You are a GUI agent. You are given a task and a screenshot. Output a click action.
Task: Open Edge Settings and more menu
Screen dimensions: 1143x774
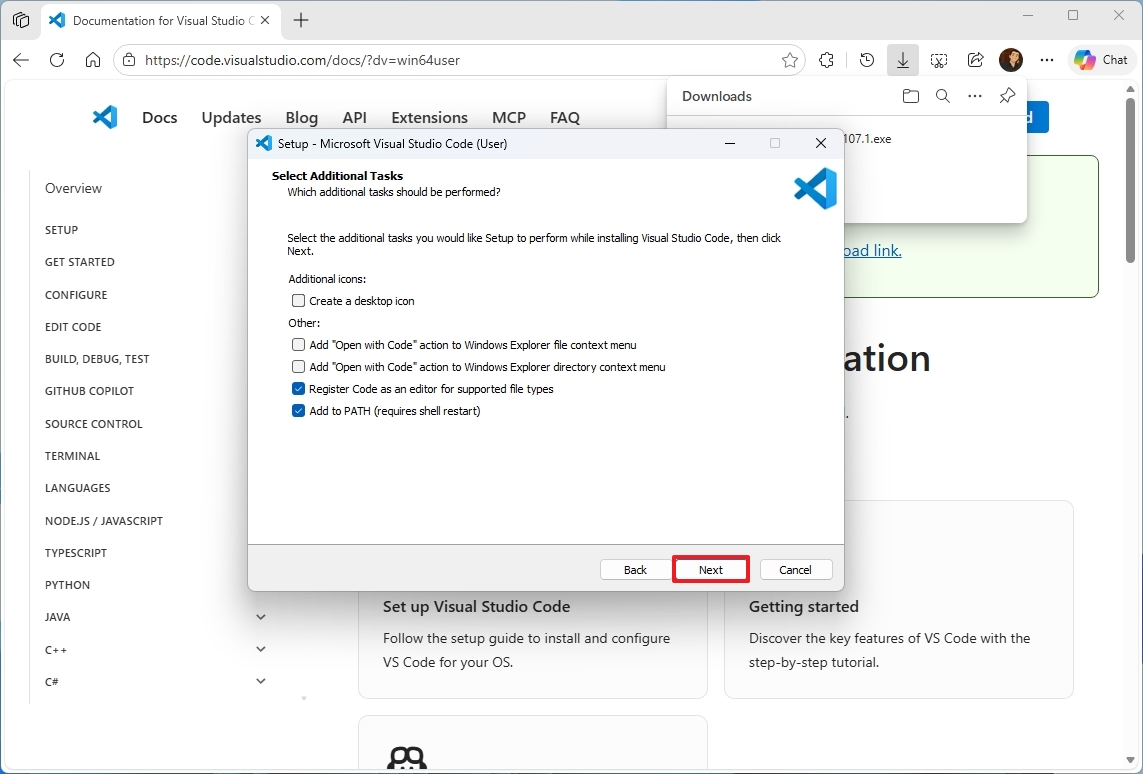1047,60
